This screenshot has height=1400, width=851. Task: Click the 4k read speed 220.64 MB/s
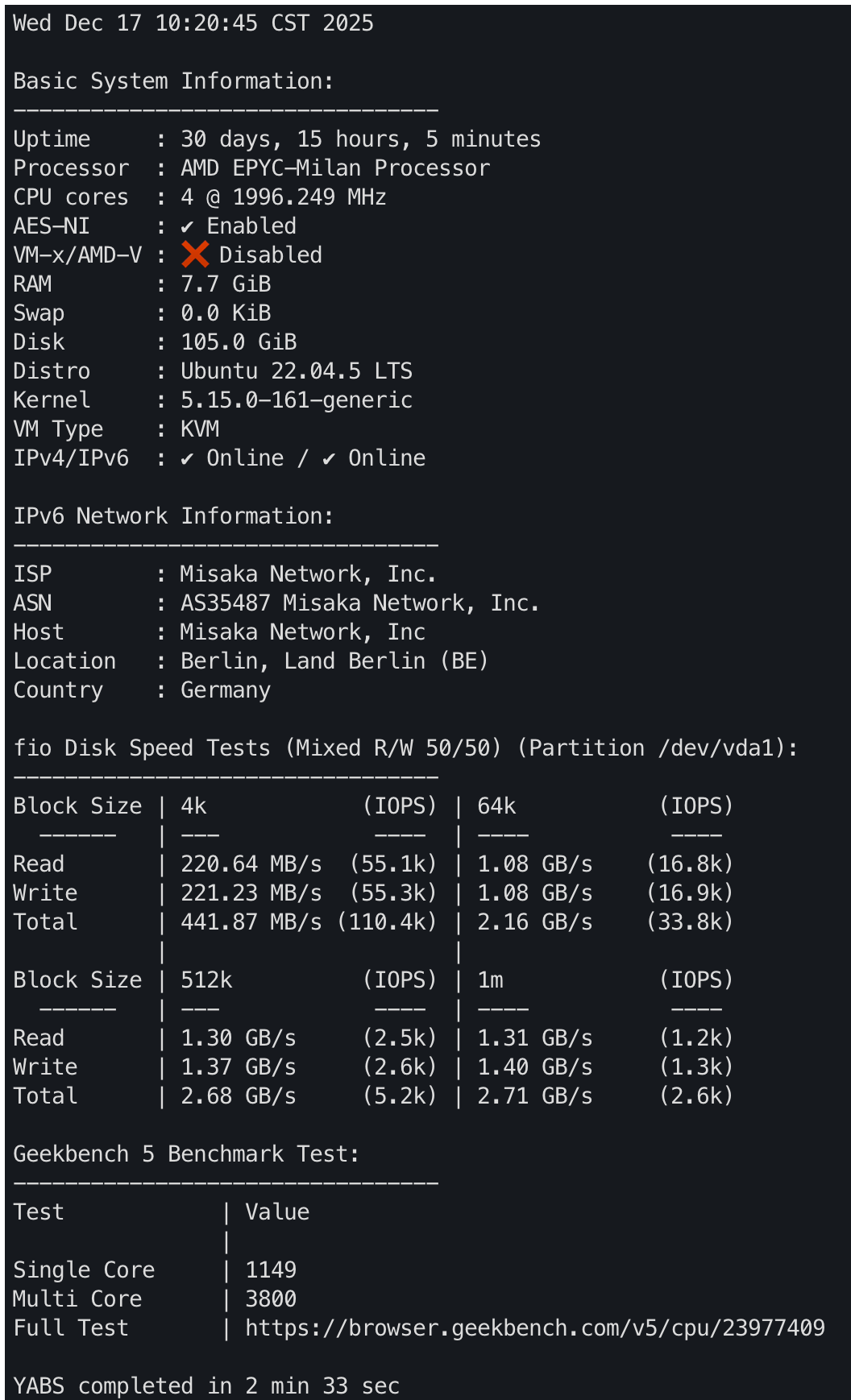click(251, 864)
